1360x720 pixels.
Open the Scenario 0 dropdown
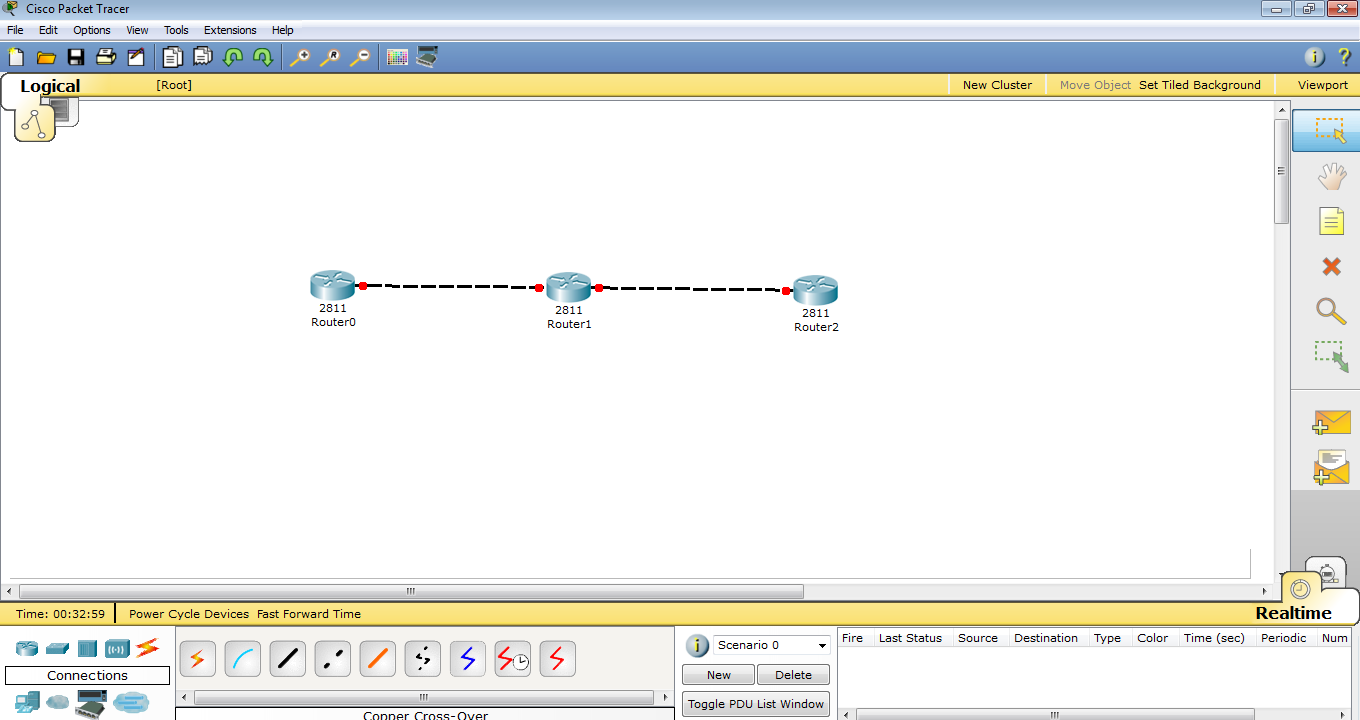click(x=770, y=645)
